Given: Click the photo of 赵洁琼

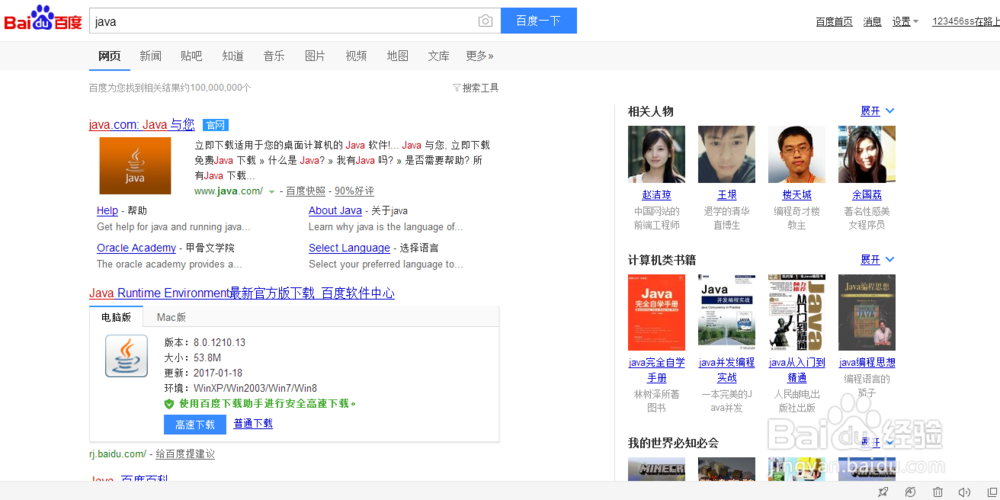Looking at the screenshot, I should click(x=657, y=154).
